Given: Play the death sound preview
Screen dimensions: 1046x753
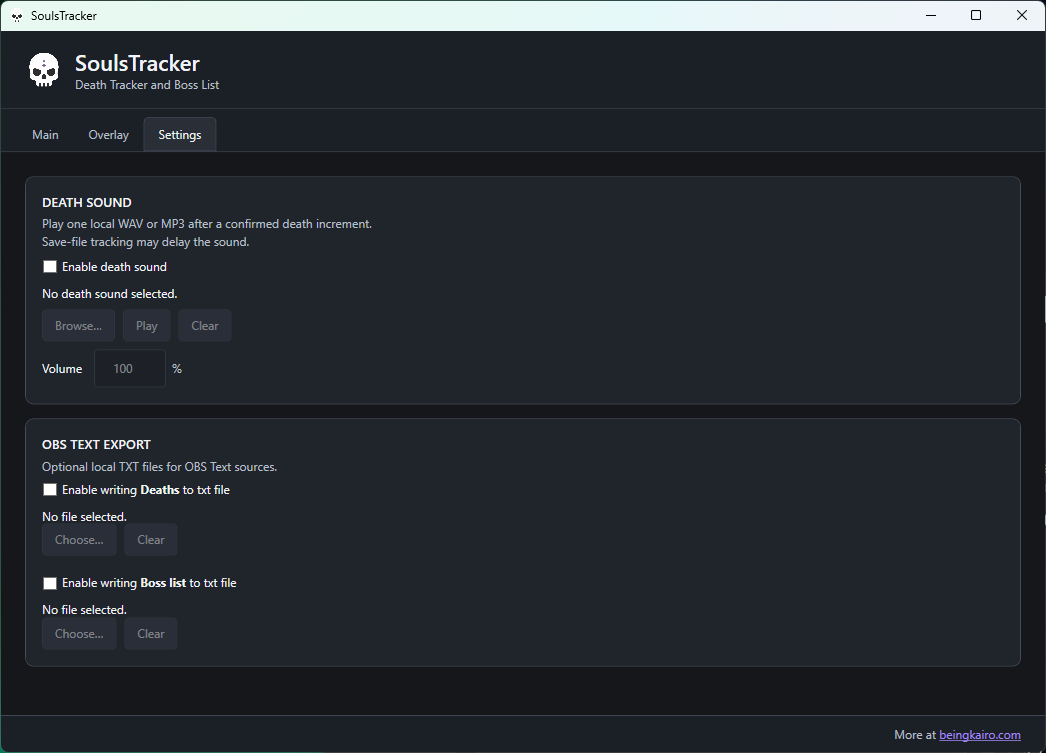Looking at the screenshot, I should point(147,325).
